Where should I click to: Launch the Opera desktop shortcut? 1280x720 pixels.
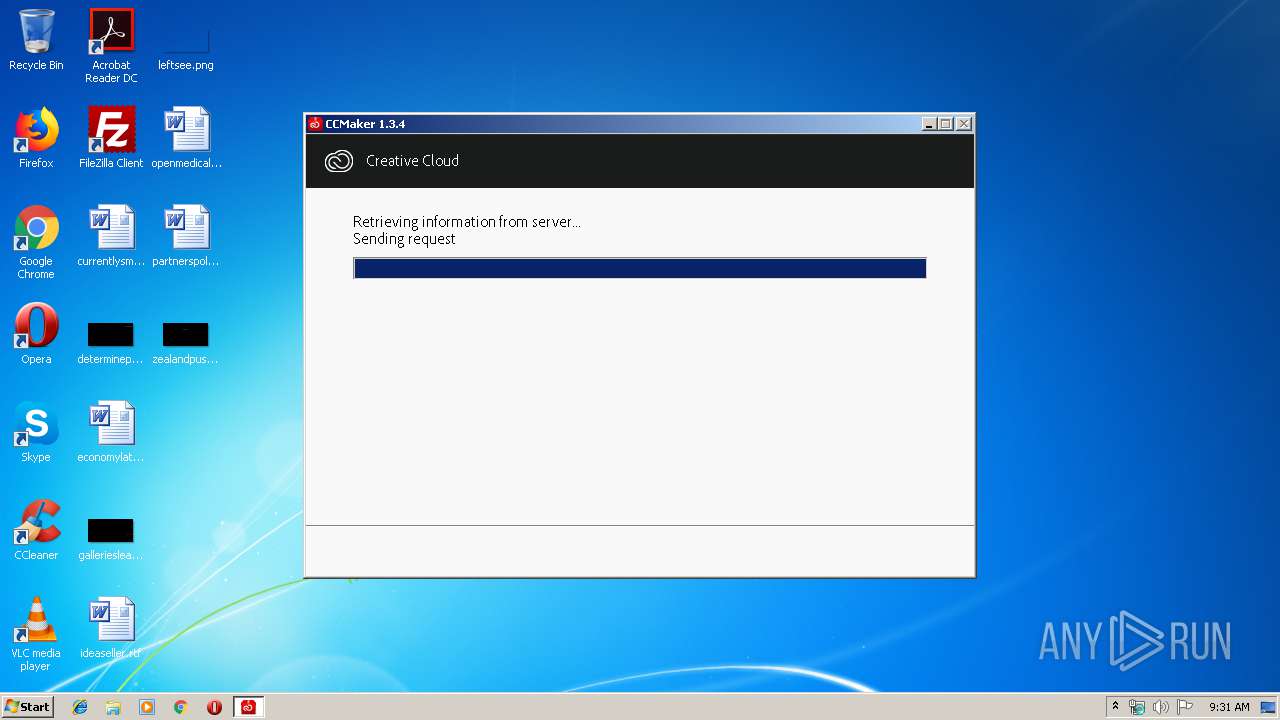click(36, 334)
